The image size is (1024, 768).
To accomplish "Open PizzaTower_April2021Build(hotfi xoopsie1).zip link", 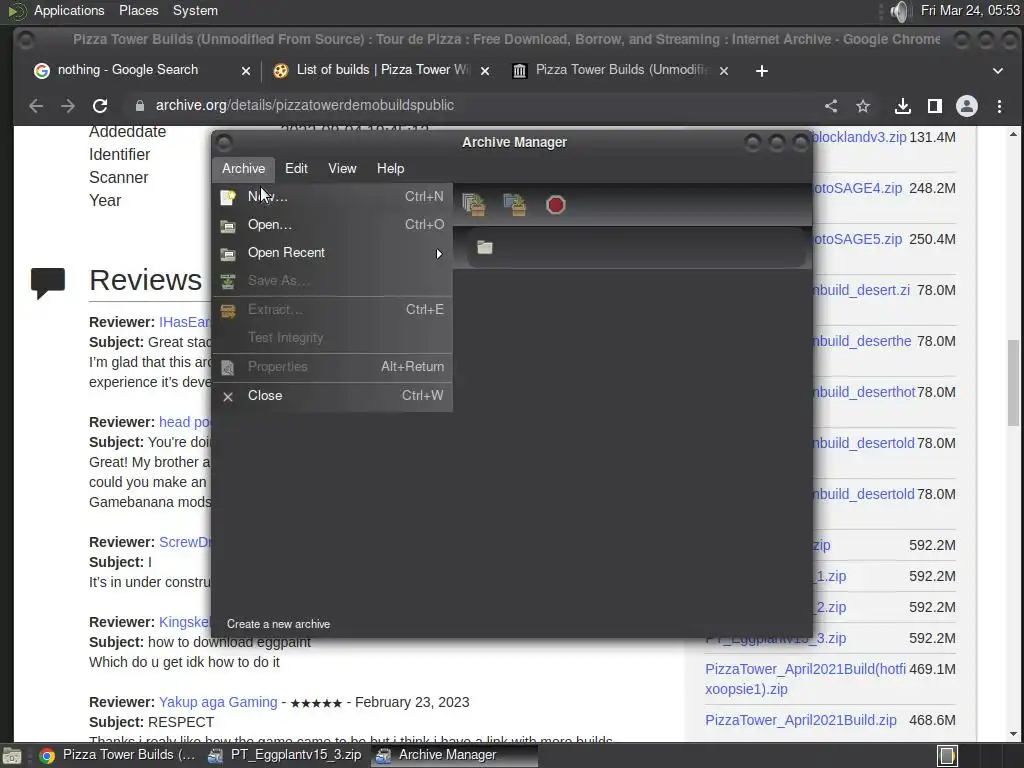I will point(805,679).
